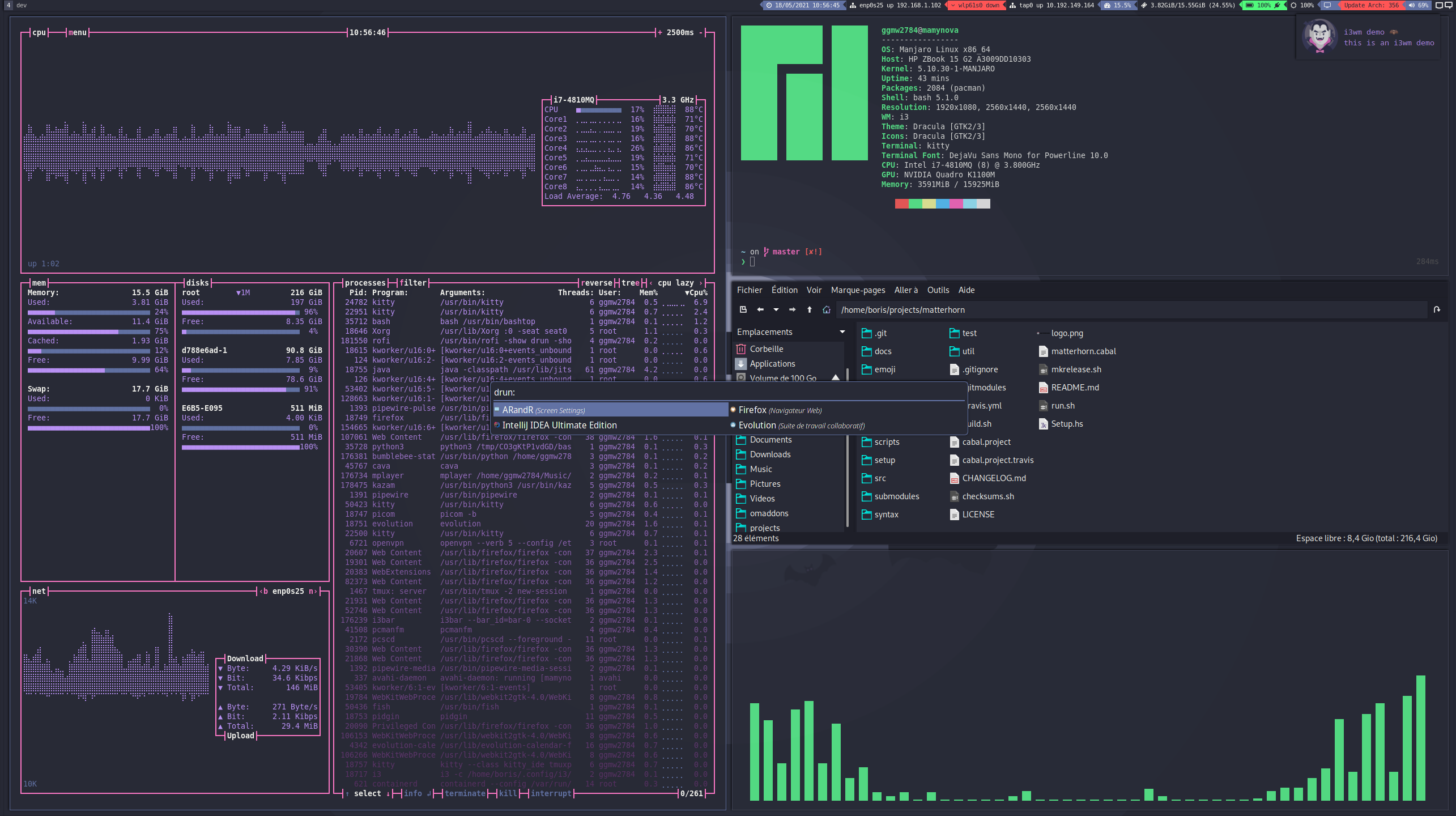The image size is (1456, 816).
Task: Open the Outils menu
Action: coord(938,290)
